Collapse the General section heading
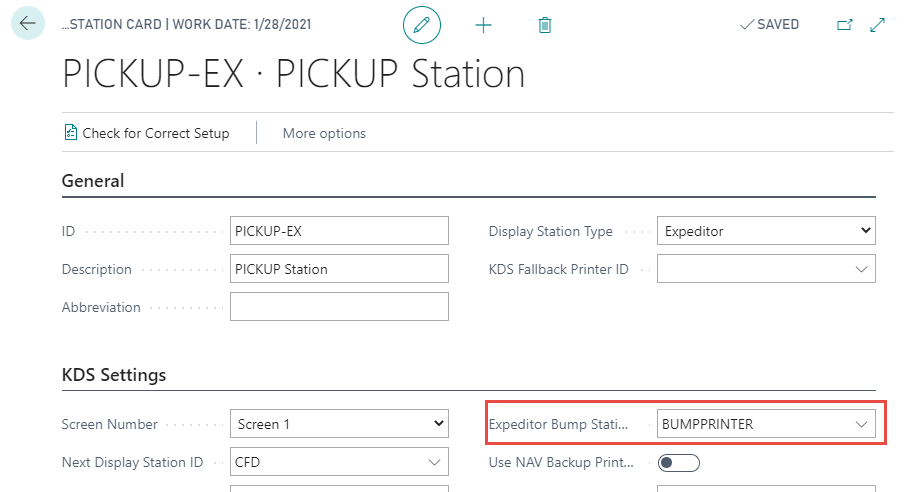This screenshot has height=492, width=910. [x=93, y=181]
